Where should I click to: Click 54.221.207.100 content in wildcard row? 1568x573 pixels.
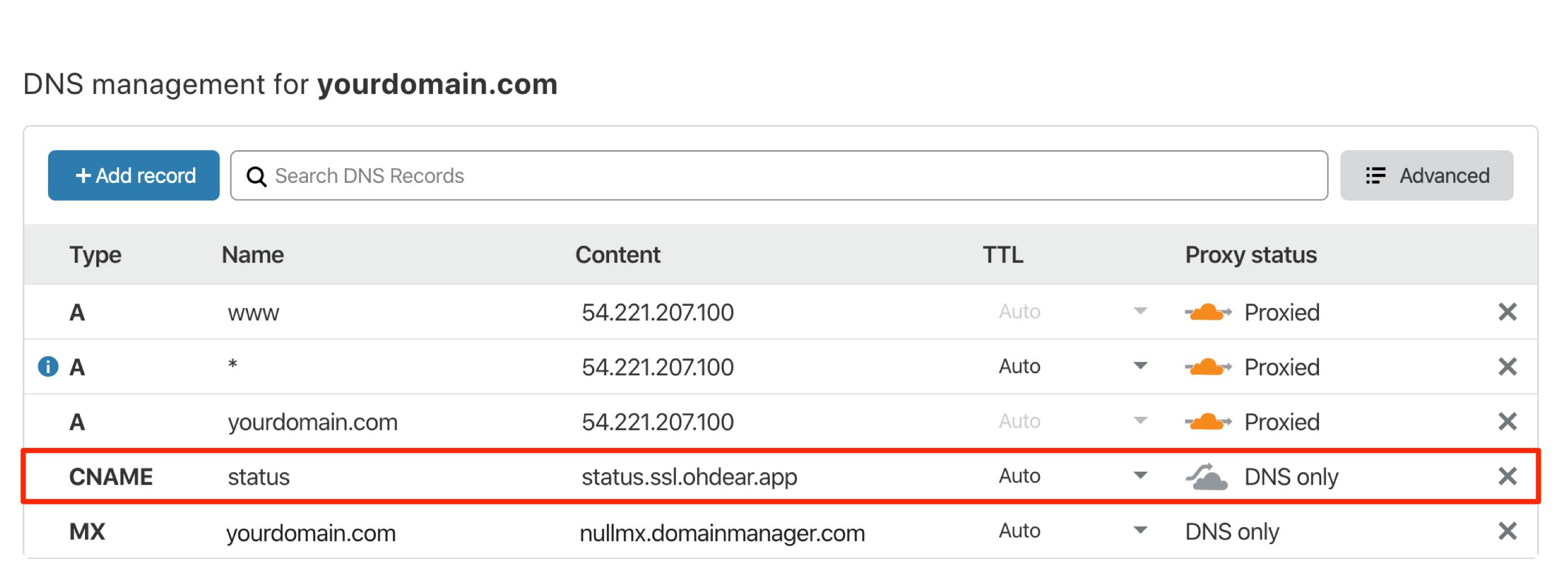[x=657, y=368]
